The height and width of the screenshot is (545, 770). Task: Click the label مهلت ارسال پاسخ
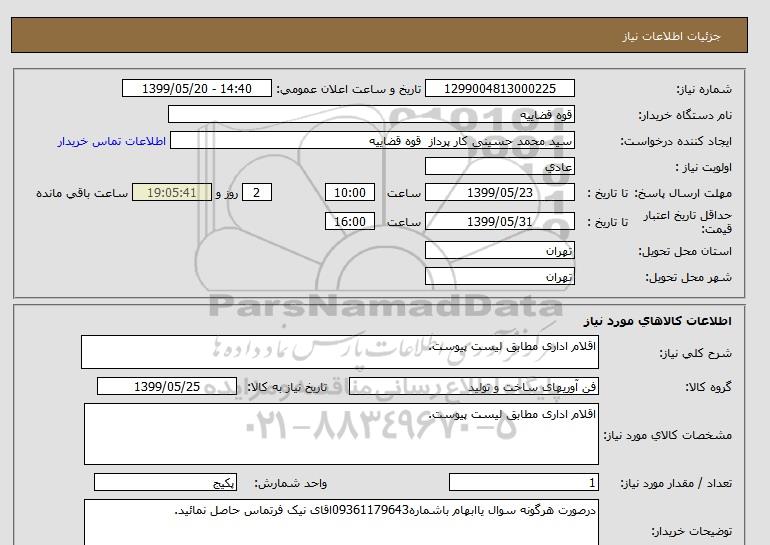point(683,193)
